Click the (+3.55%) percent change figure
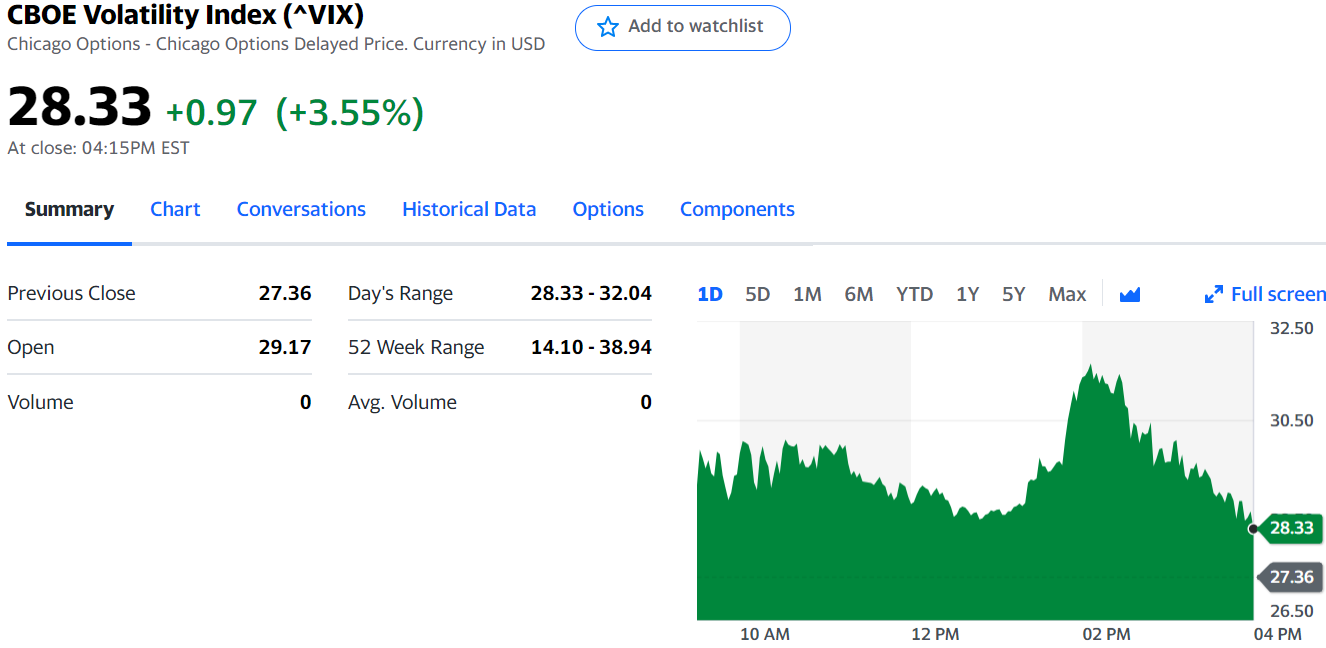This screenshot has height=648, width=1326. pos(350,113)
